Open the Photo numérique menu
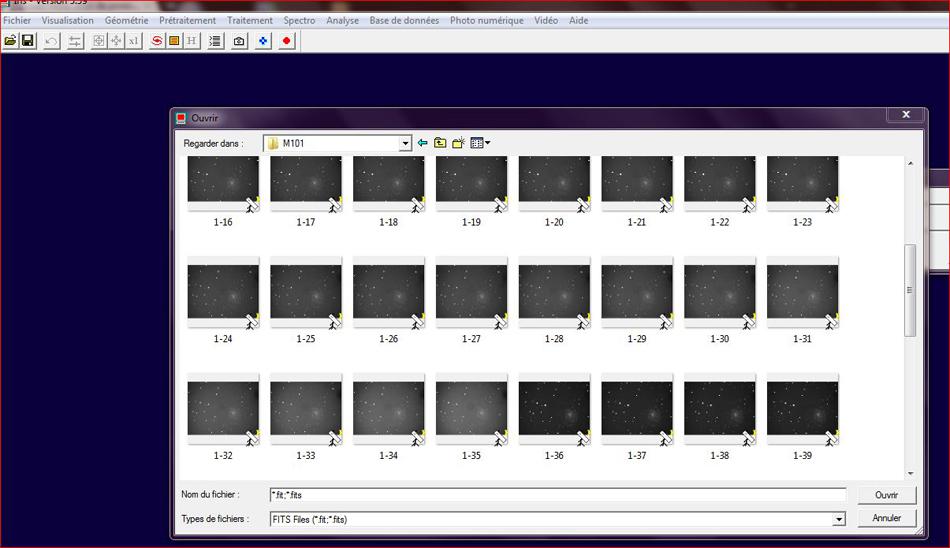The image size is (950, 548). pos(487,21)
